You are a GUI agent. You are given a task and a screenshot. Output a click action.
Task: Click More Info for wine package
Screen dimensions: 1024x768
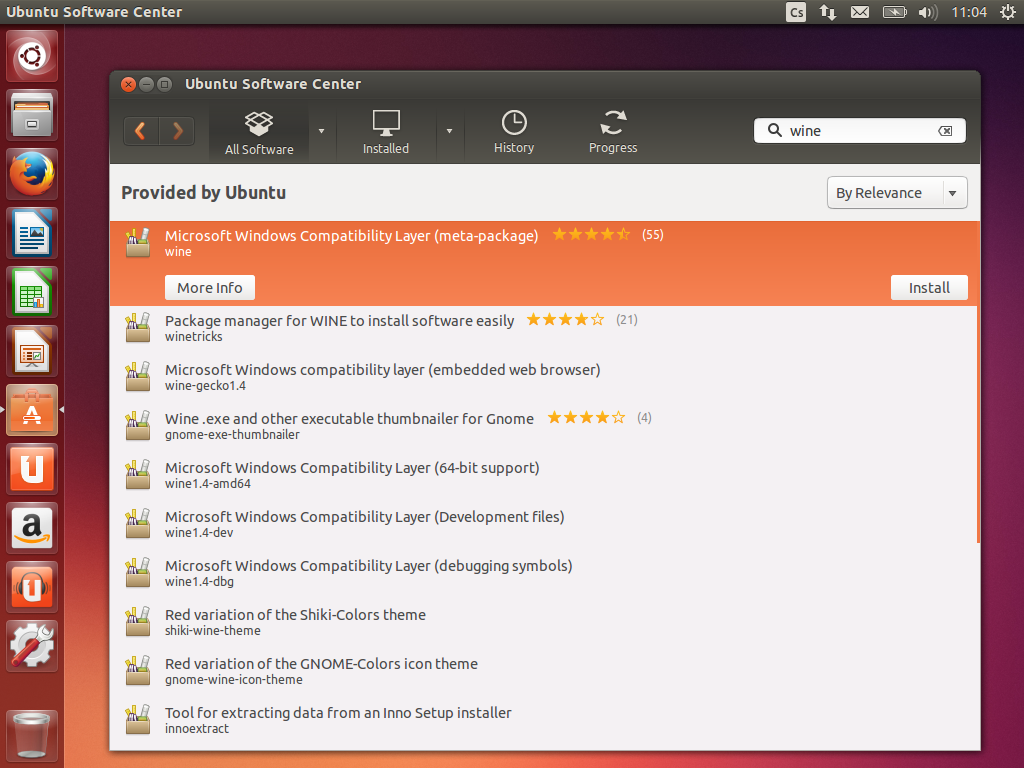point(209,288)
